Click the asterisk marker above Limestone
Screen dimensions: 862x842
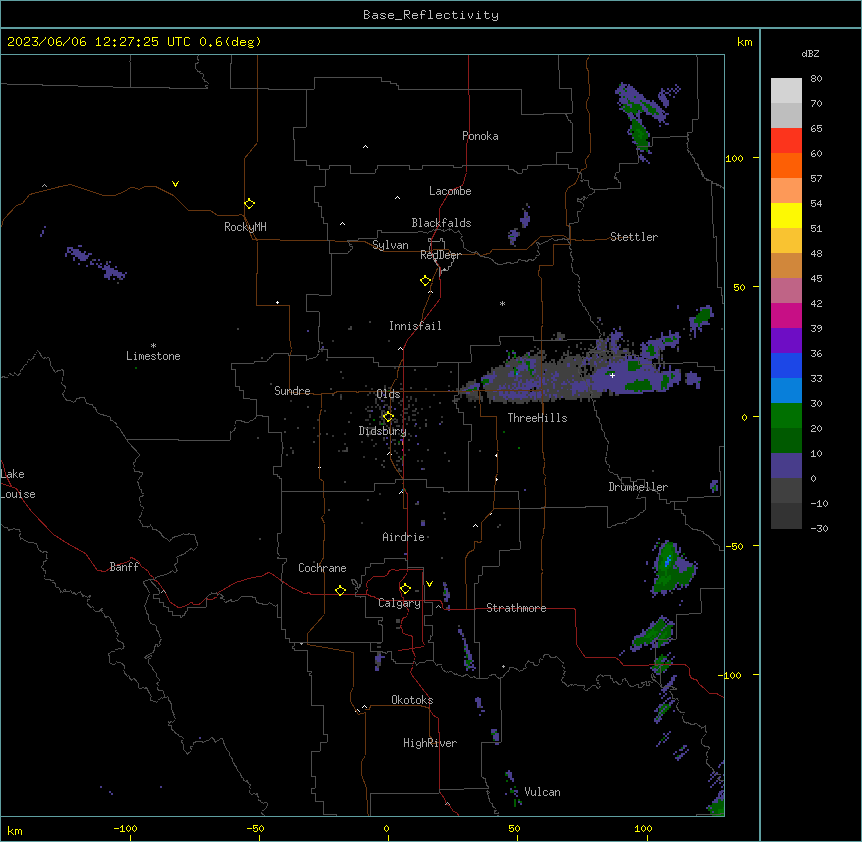[153, 346]
